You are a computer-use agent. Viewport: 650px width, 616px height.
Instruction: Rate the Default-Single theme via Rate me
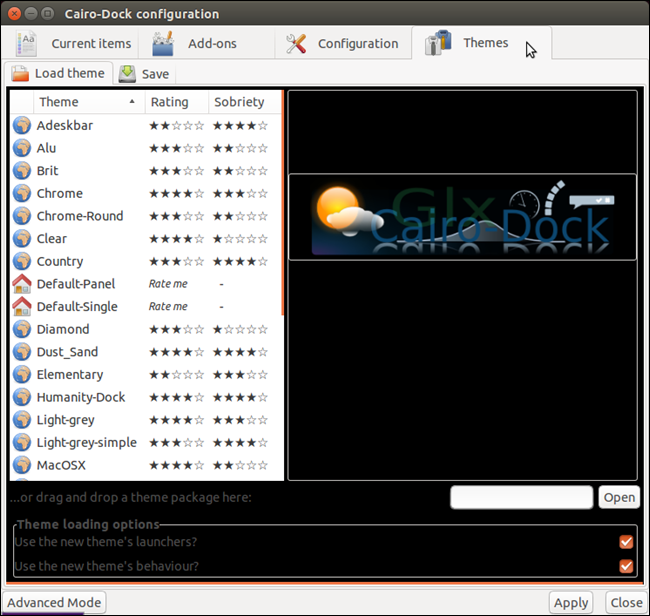coord(168,306)
